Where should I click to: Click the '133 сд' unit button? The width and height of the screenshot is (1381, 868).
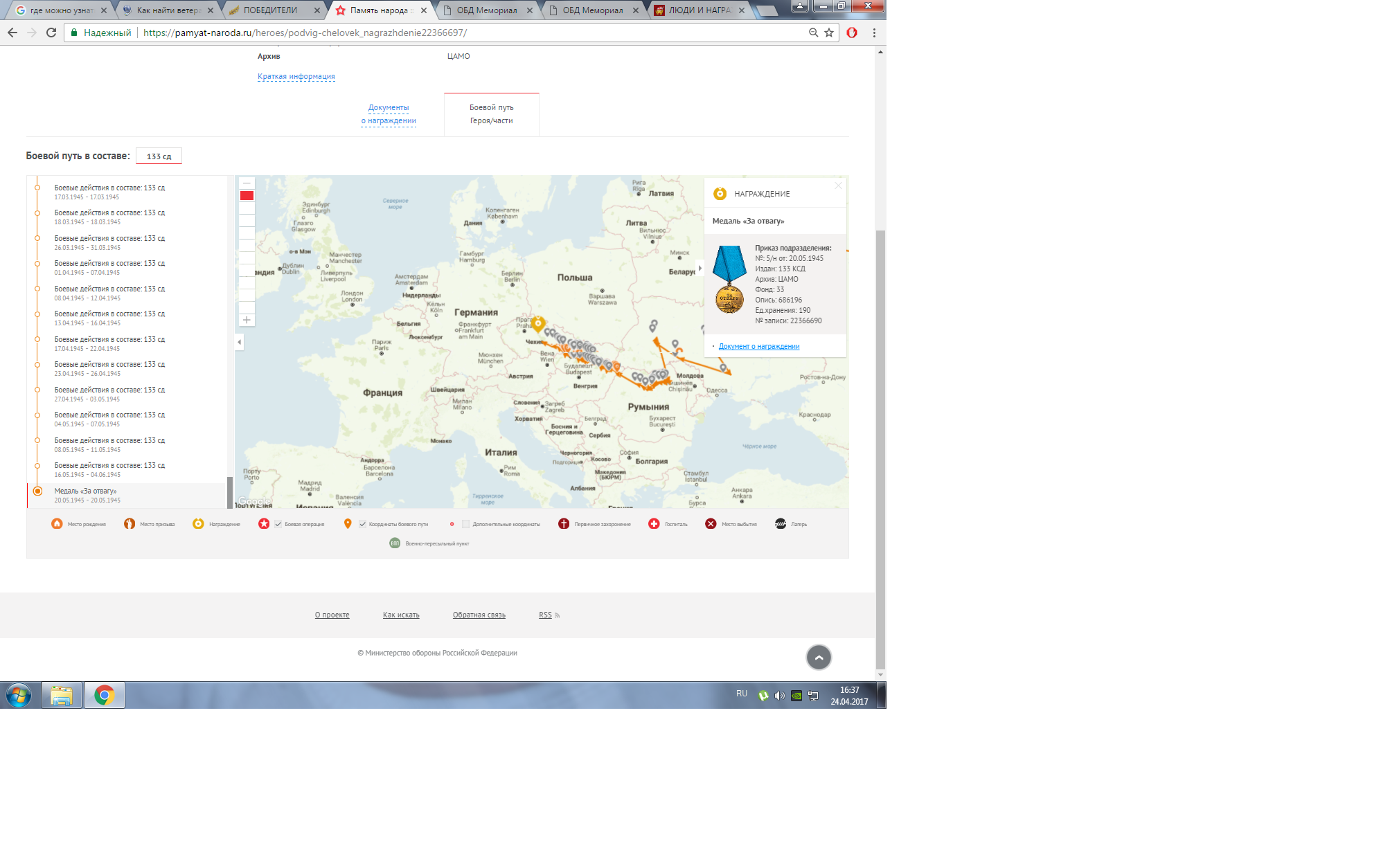[x=159, y=156]
